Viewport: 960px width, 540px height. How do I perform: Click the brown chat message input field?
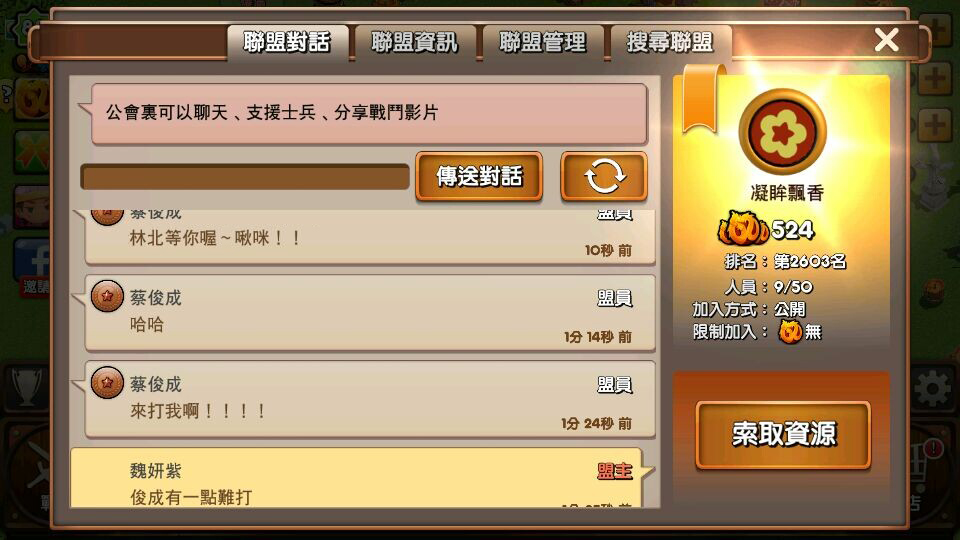click(x=245, y=177)
